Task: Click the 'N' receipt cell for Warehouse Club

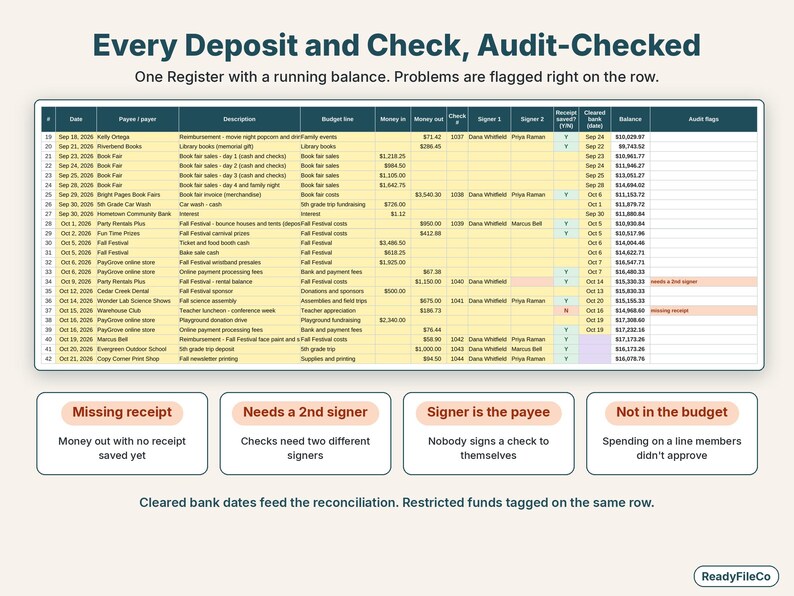Action: pos(566,310)
